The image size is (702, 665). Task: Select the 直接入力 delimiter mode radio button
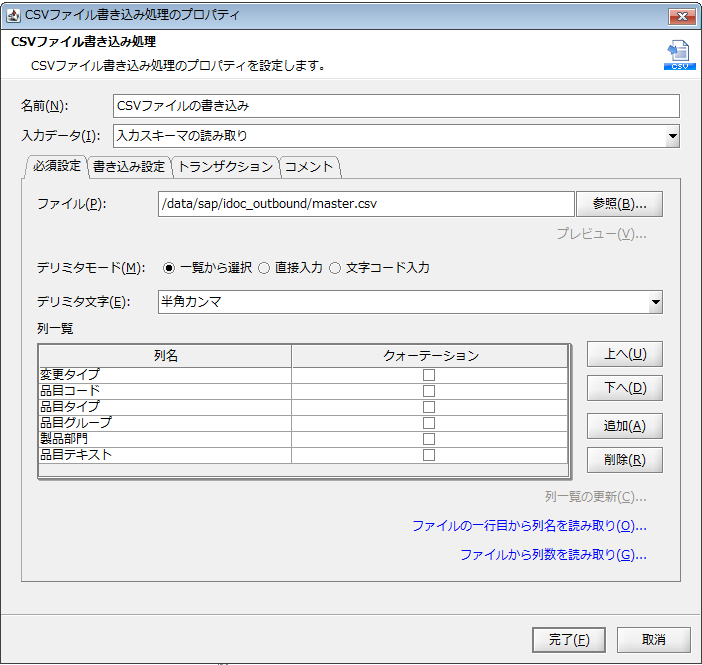264,268
